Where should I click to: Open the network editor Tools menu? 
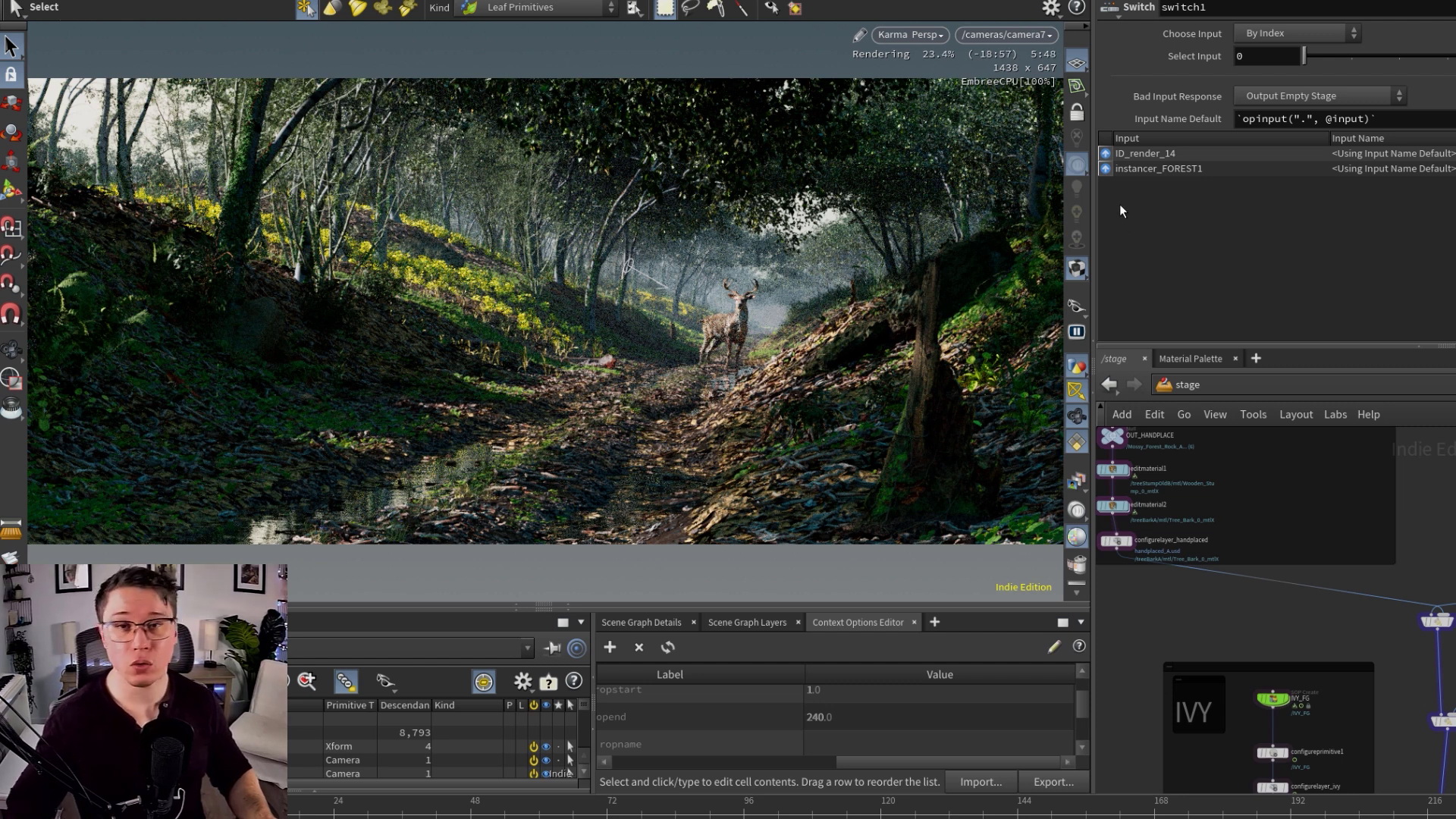tap(1253, 415)
